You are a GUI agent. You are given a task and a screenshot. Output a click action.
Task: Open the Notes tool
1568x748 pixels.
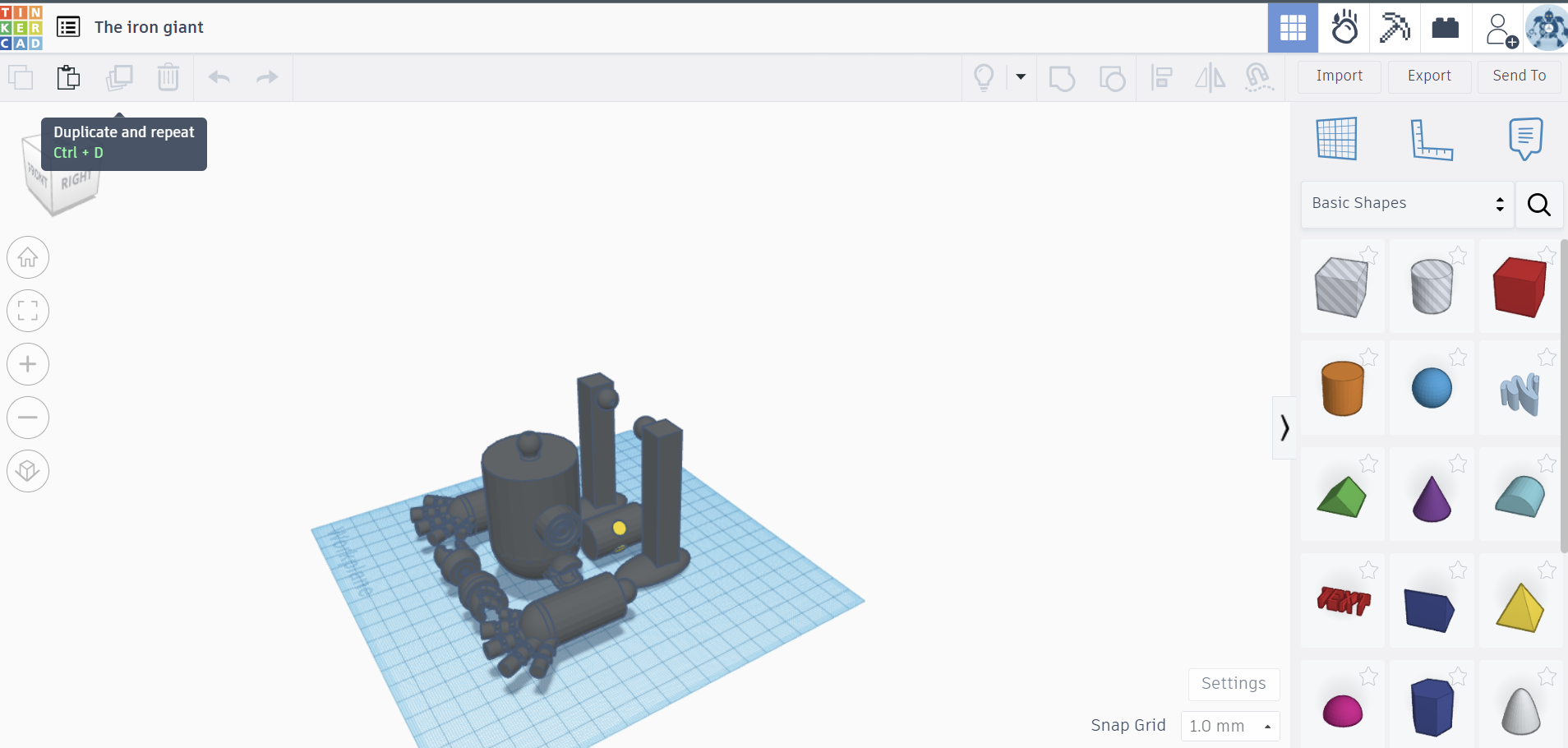[x=1525, y=138]
